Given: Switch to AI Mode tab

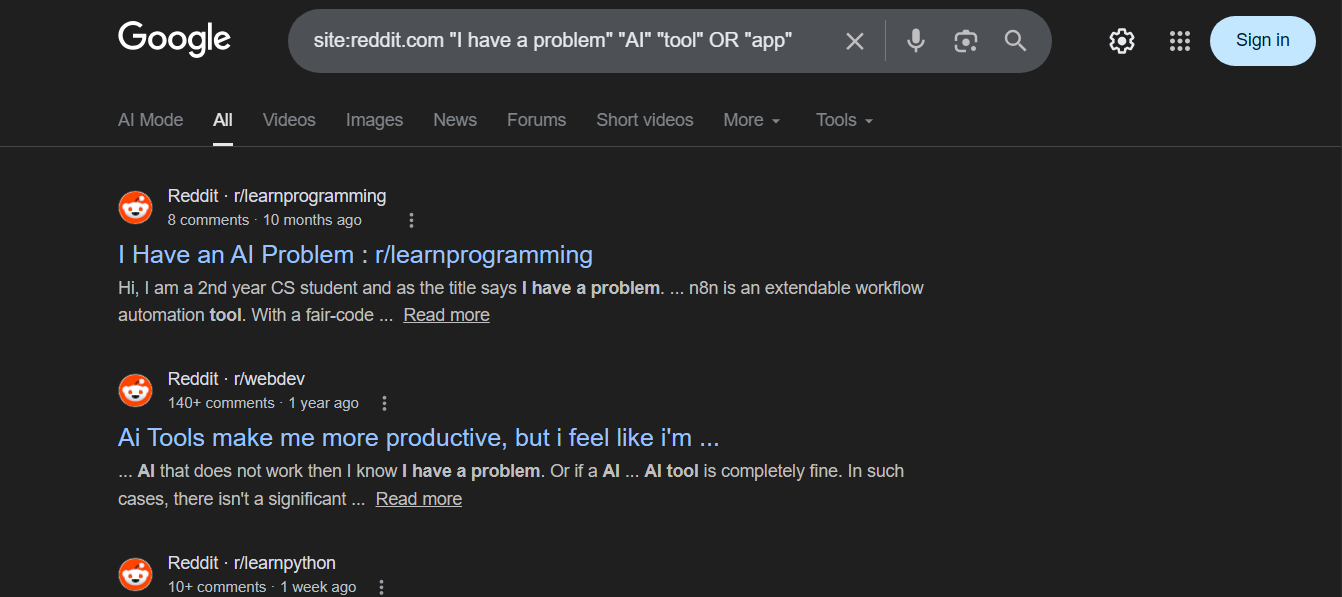Looking at the screenshot, I should click(150, 120).
